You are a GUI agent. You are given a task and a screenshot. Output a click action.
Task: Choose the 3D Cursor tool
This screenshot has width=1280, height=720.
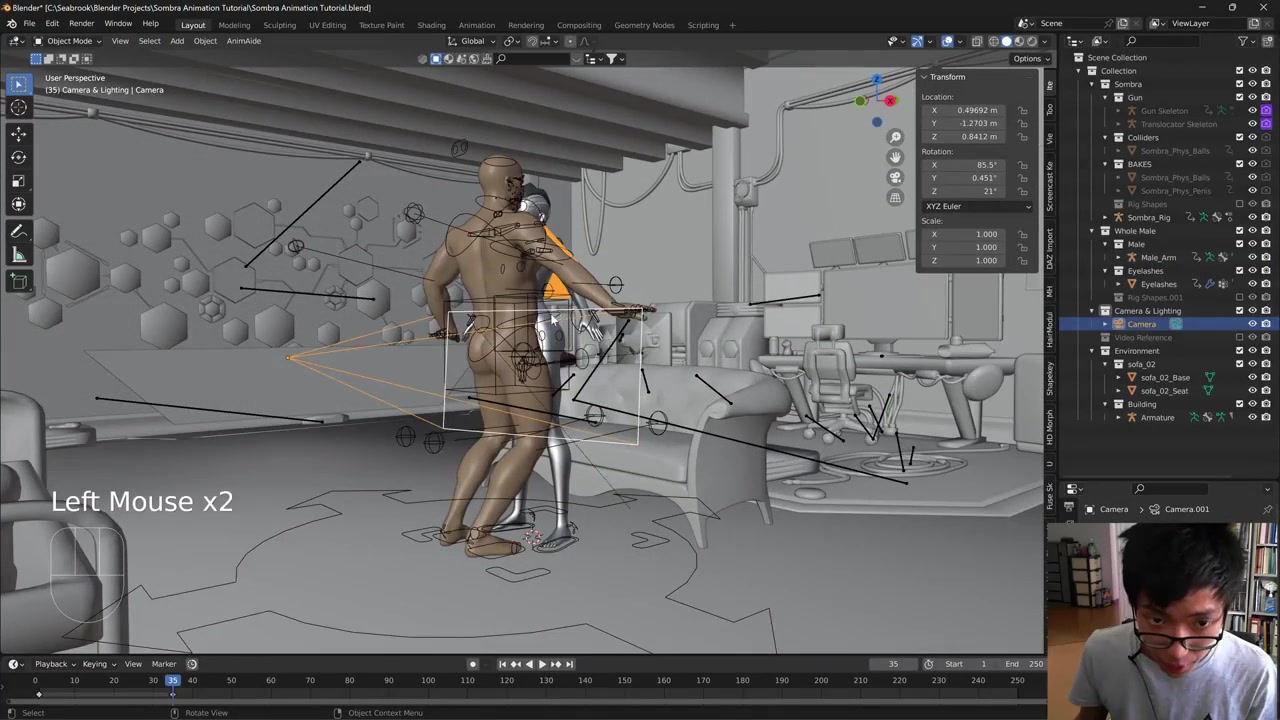click(x=18, y=107)
